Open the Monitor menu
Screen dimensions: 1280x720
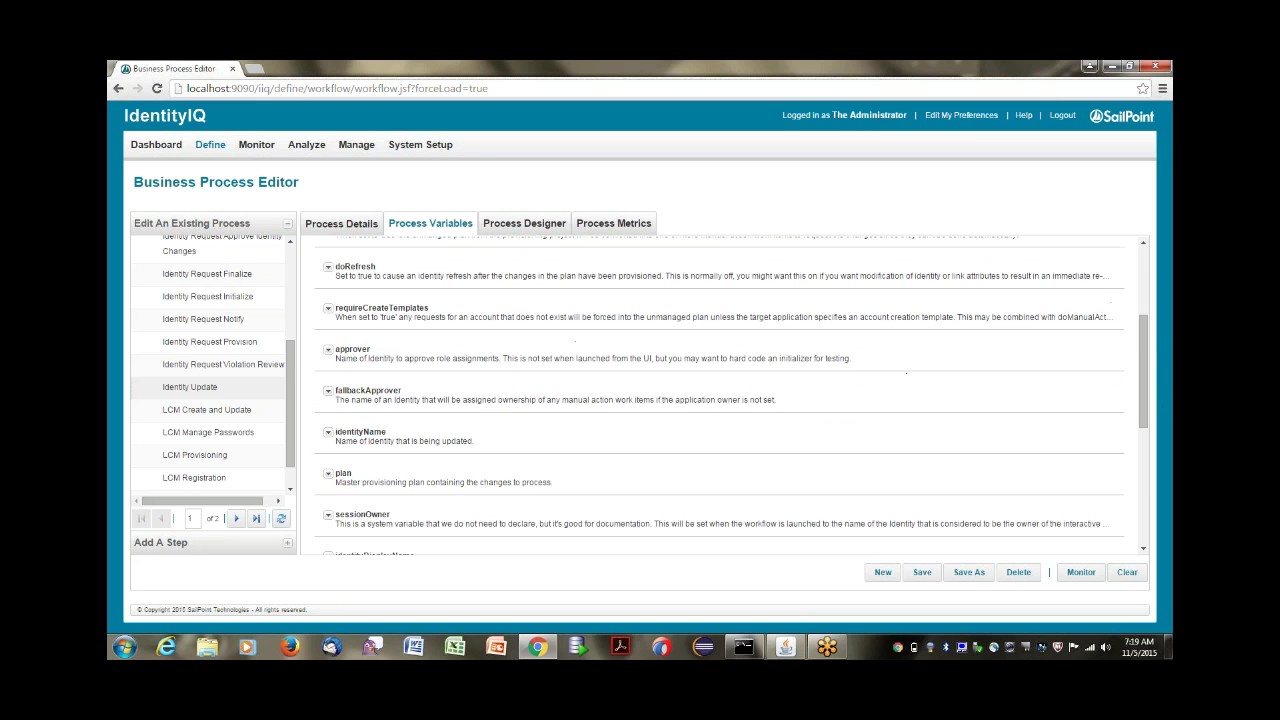[x=257, y=145]
